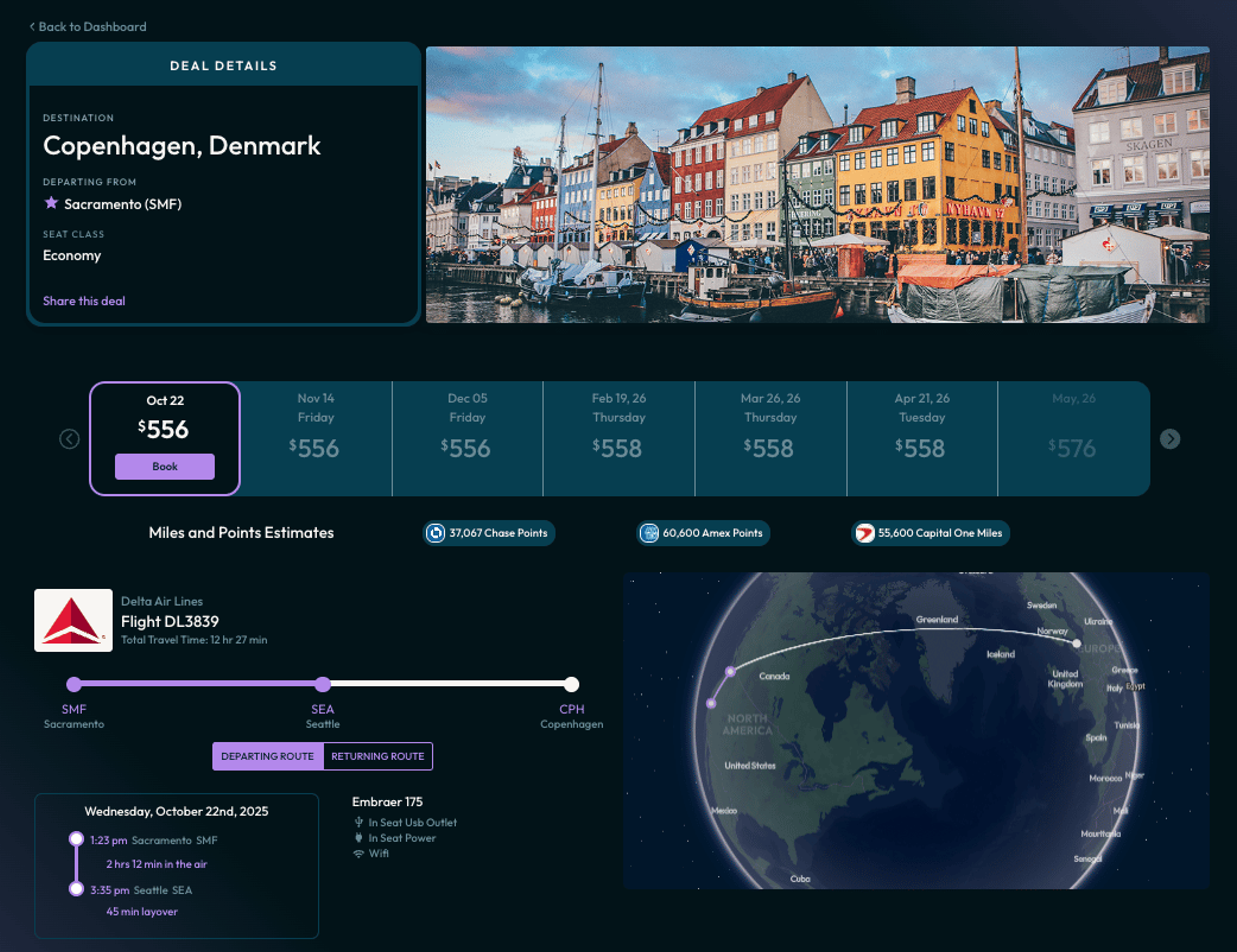Click 2 hrs 12 min in the air

(157, 864)
